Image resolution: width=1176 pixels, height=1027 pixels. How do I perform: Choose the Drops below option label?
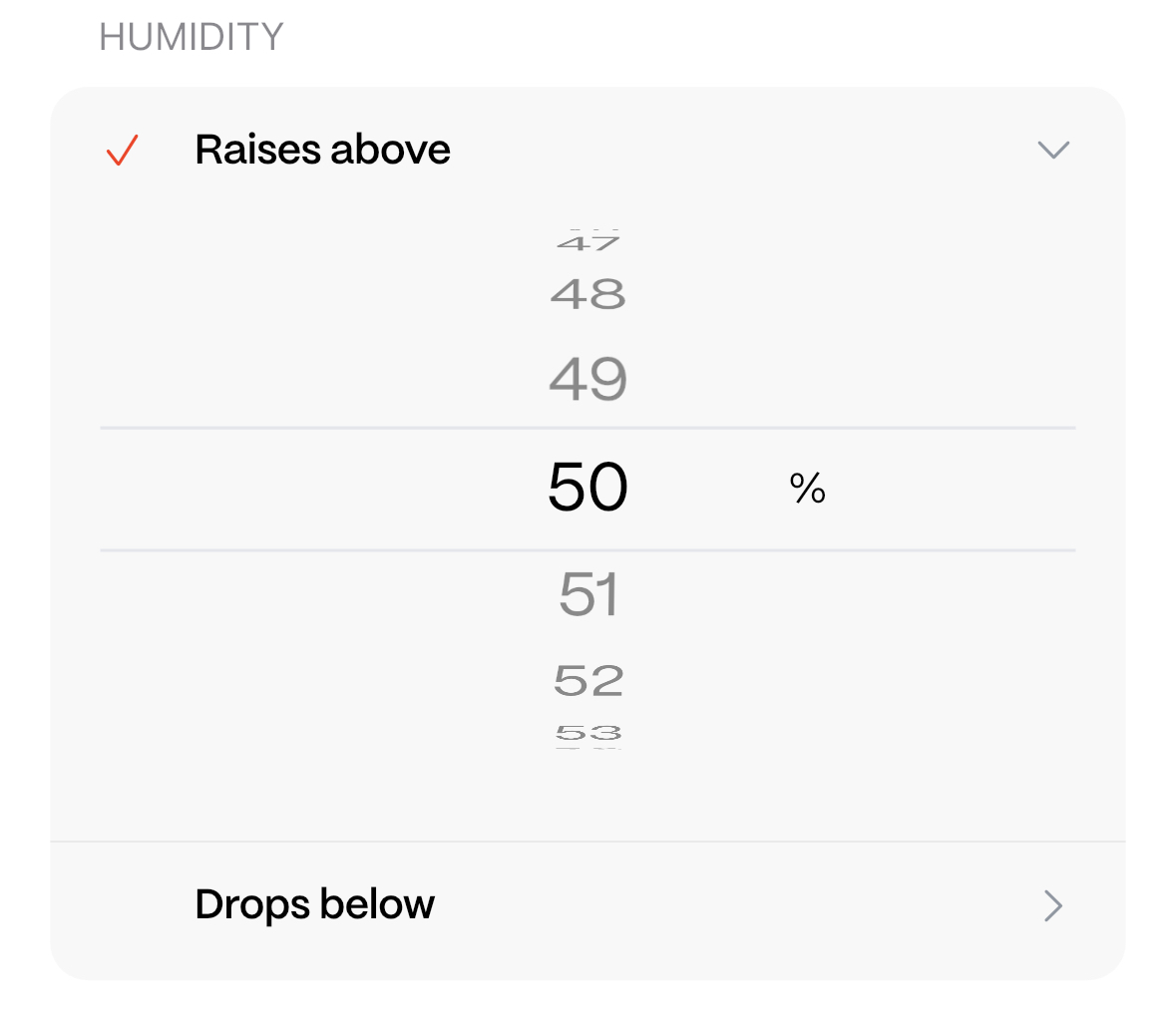(x=314, y=905)
